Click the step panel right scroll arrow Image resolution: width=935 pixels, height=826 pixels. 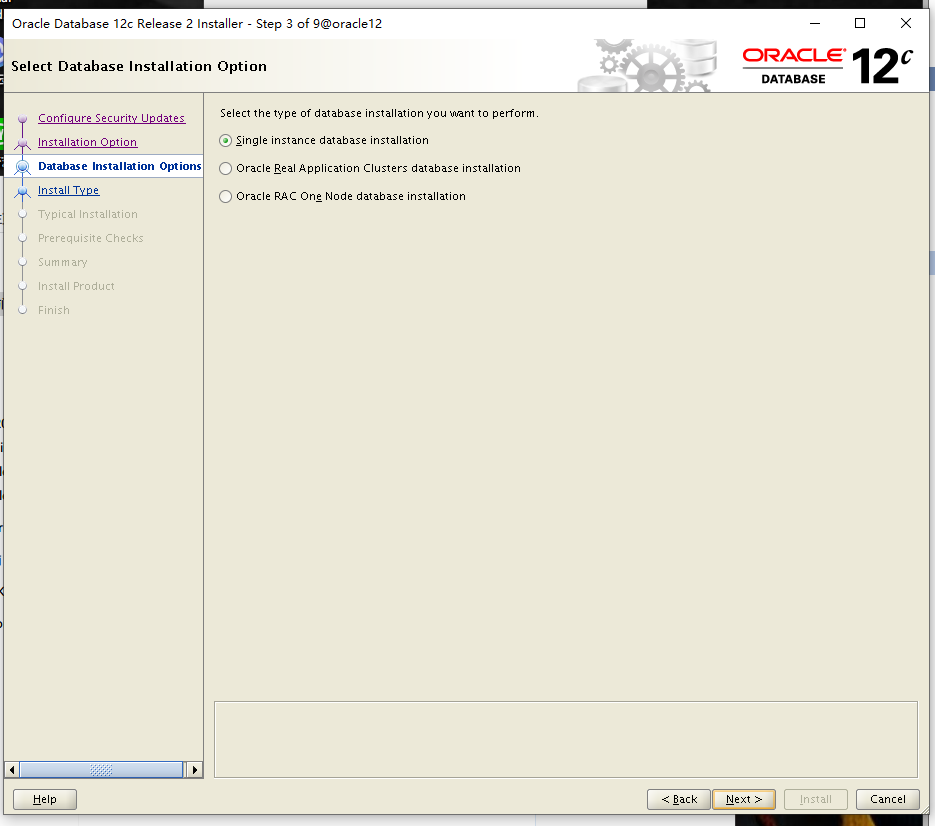coord(194,770)
